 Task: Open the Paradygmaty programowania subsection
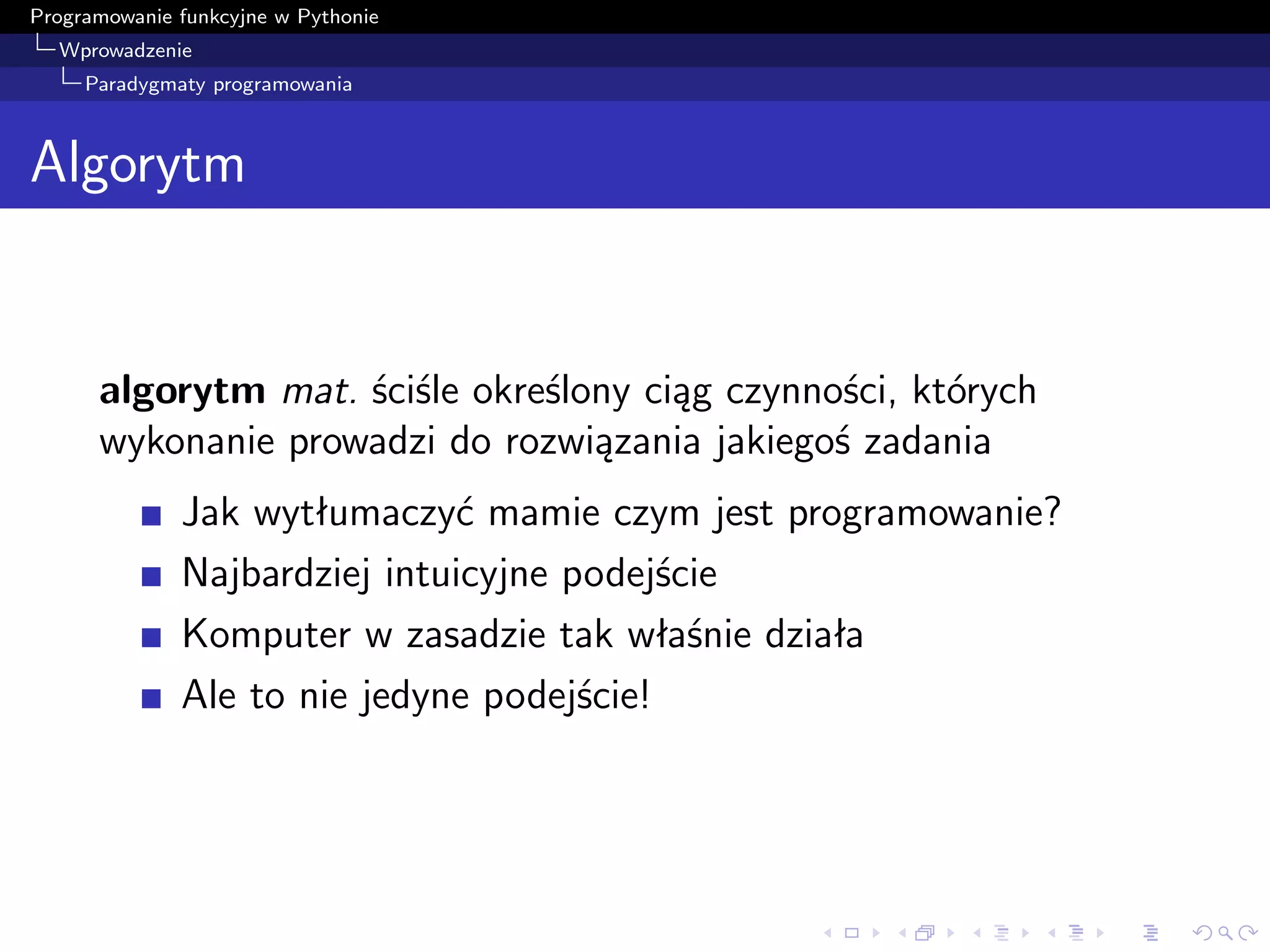tap(218, 84)
